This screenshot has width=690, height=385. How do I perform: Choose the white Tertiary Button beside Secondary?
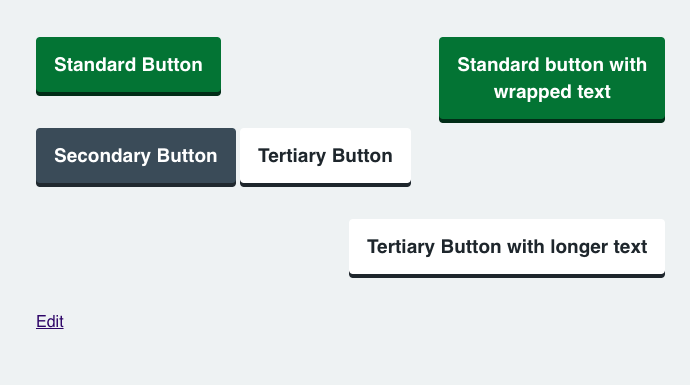[x=325, y=157]
